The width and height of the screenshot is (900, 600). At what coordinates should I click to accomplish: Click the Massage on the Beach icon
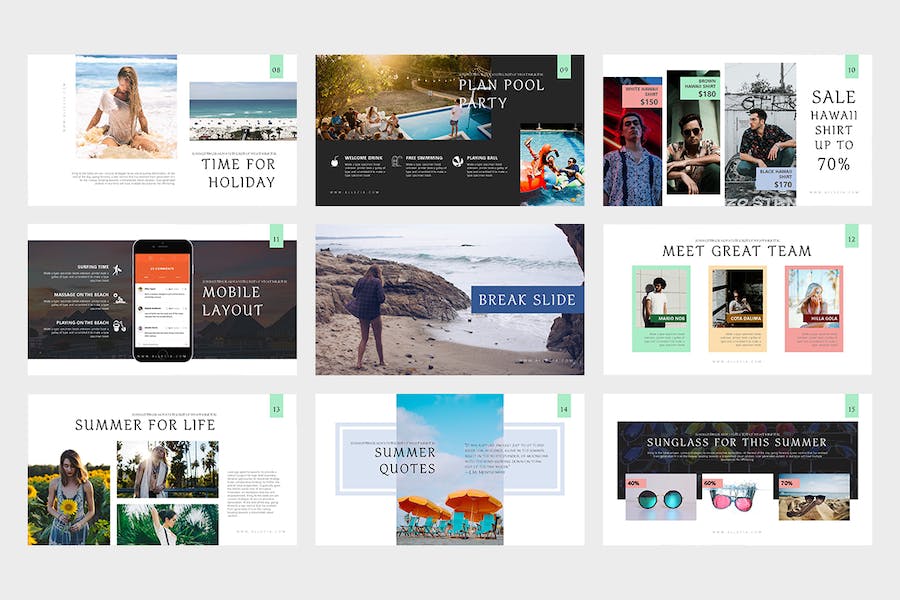119,298
